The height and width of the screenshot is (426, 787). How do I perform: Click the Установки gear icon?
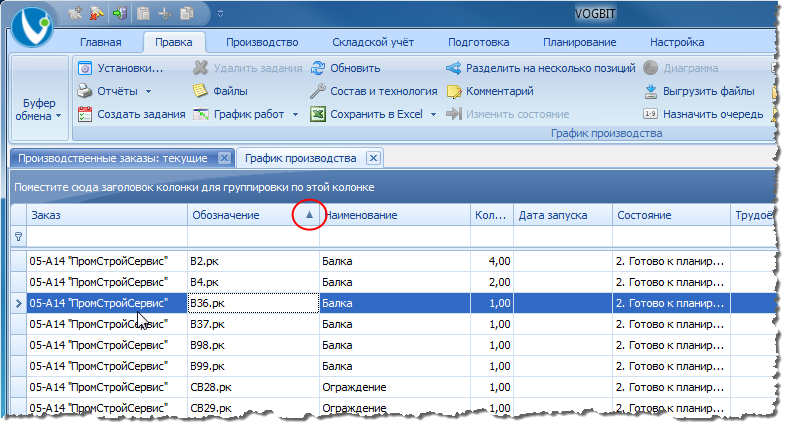85,68
